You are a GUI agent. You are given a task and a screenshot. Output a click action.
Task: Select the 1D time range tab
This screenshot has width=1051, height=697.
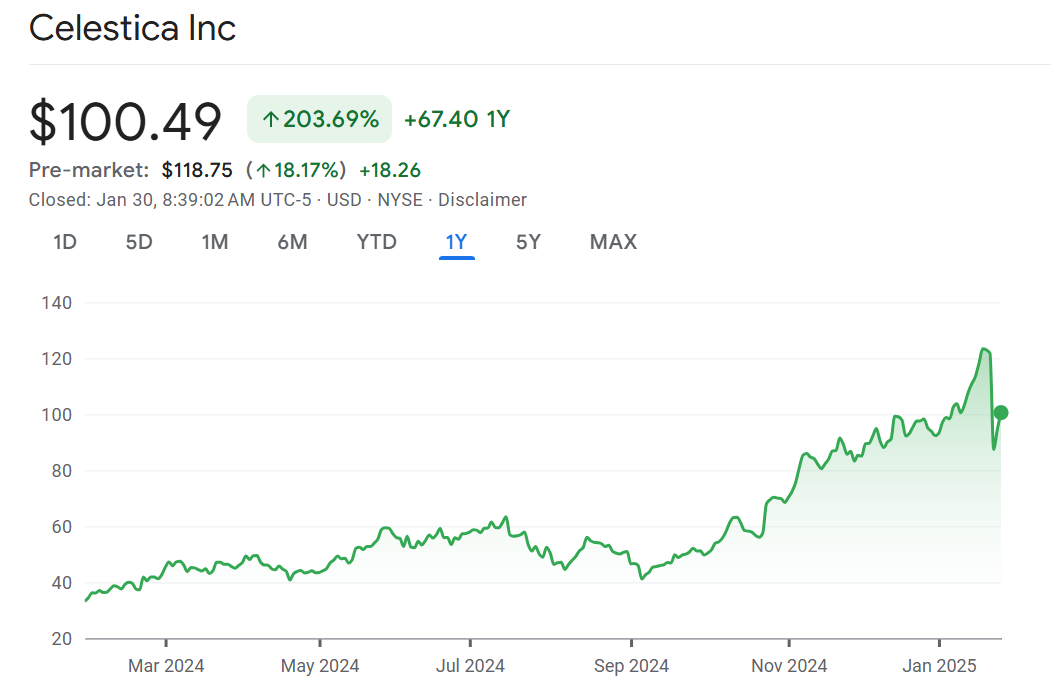(65, 242)
